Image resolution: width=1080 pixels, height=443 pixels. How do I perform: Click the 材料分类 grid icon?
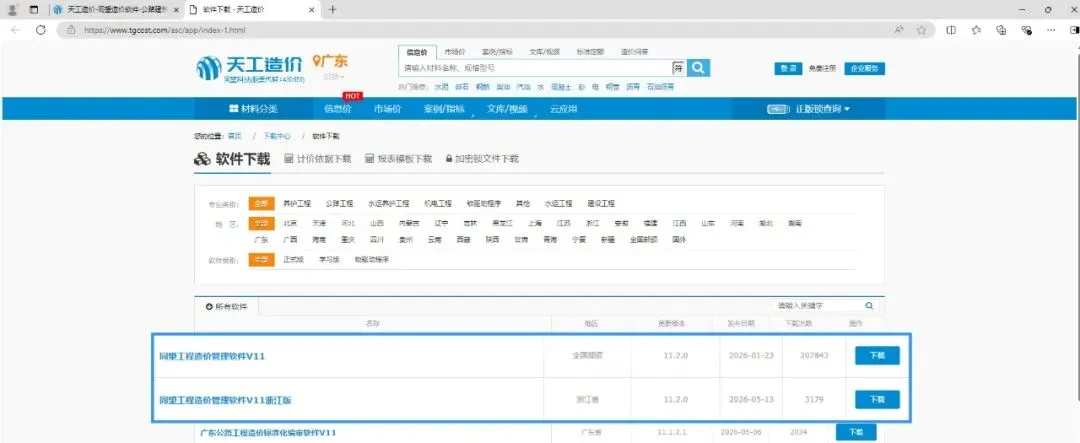tap(233, 109)
